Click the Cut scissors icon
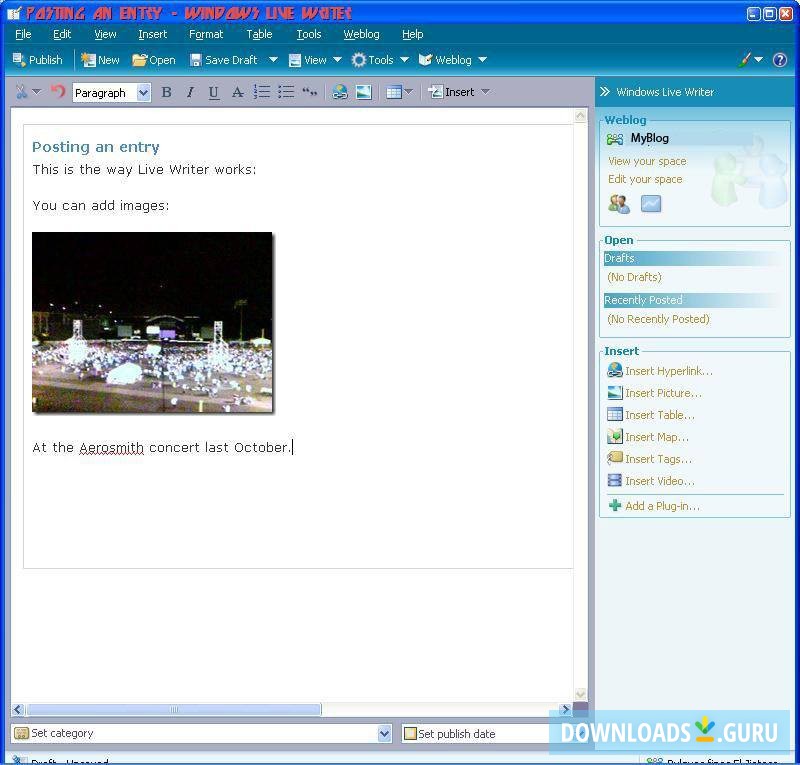The height and width of the screenshot is (765, 800). pyautogui.click(x=21, y=92)
